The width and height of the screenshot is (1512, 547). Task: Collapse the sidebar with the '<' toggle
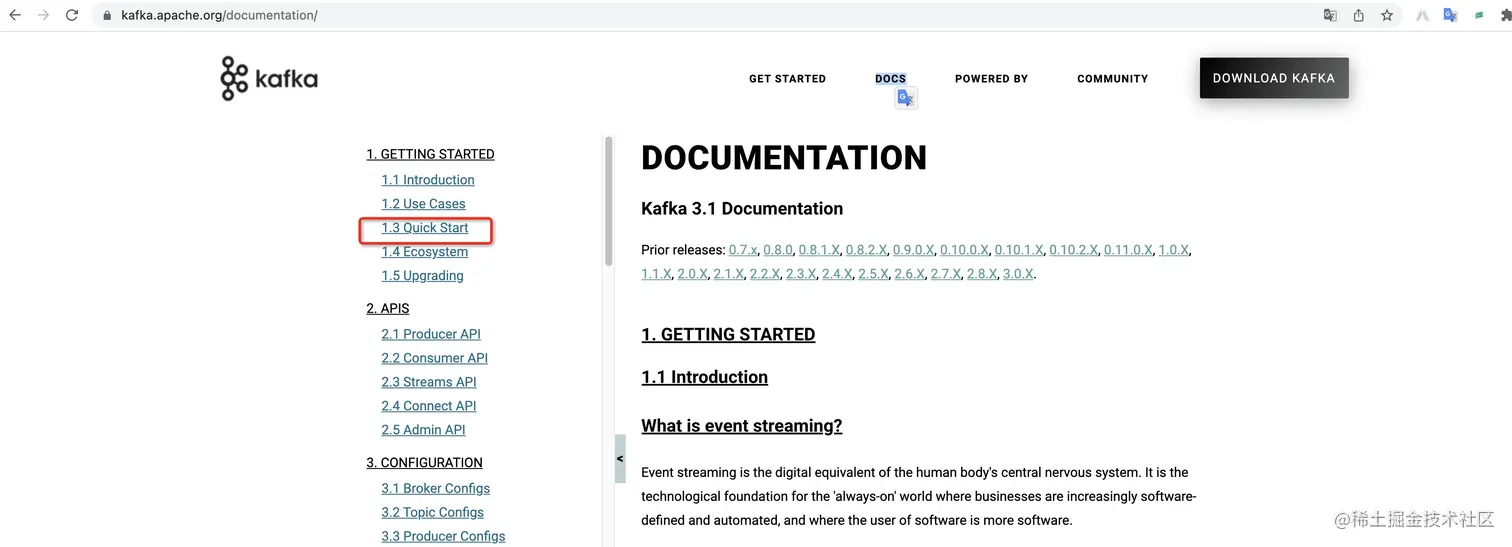coord(620,459)
